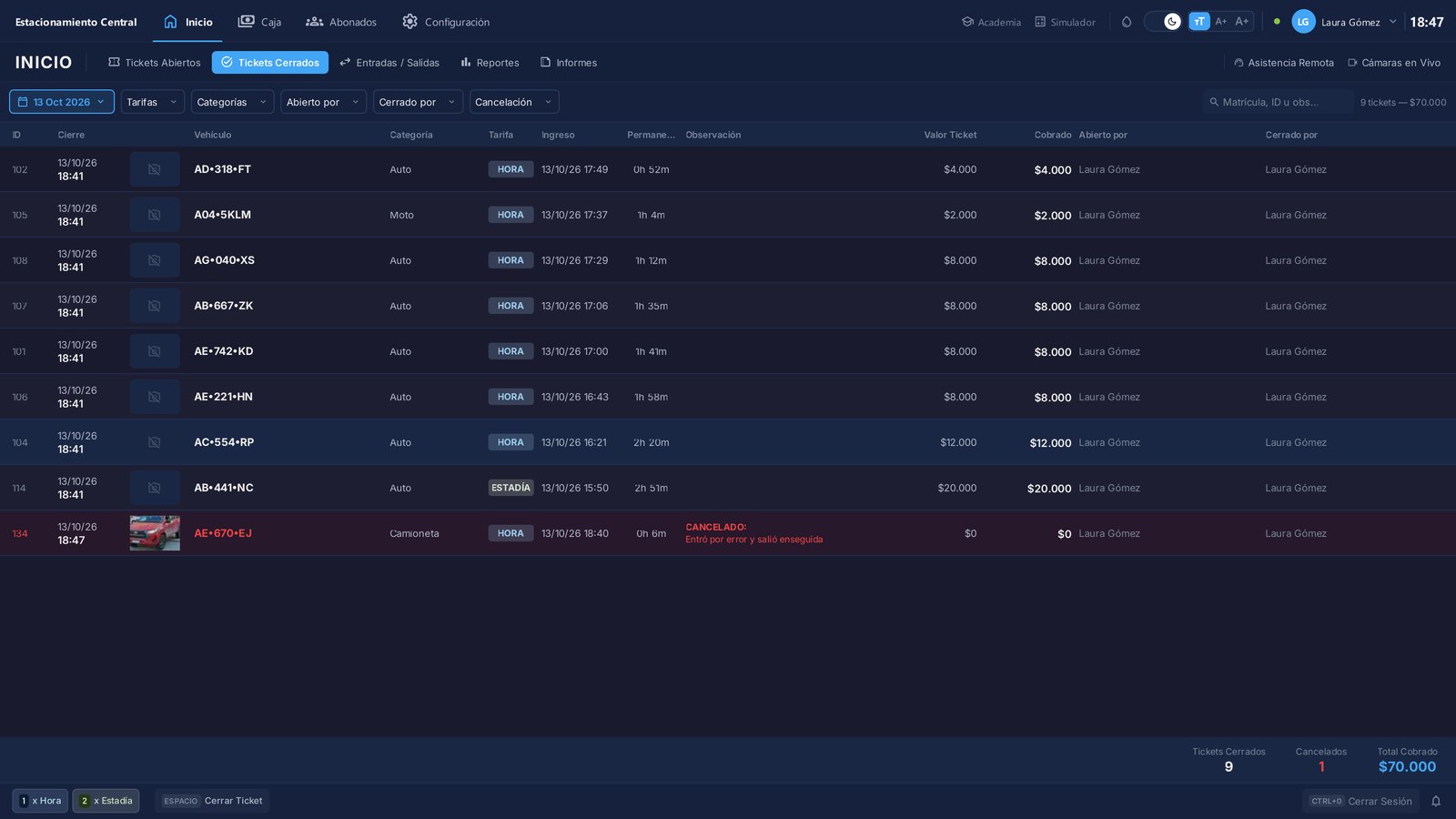Click the water drop theme icon

[1127, 22]
